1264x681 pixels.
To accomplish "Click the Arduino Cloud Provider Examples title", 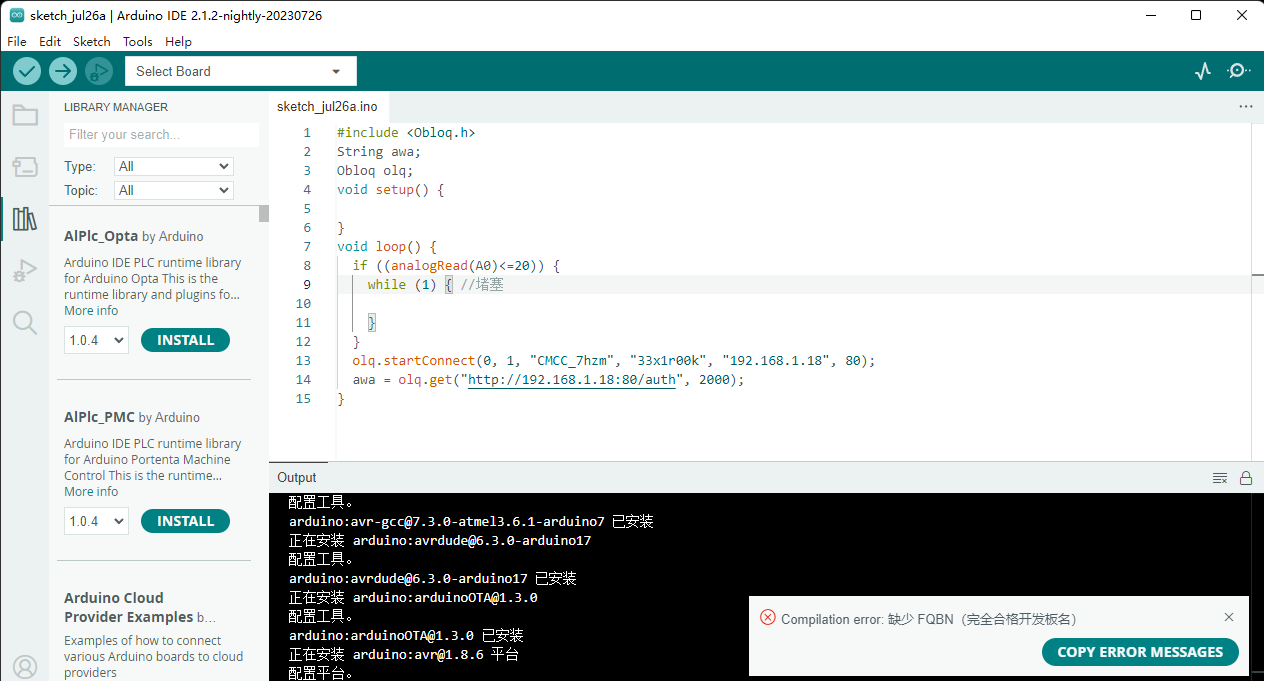I will 128,607.
